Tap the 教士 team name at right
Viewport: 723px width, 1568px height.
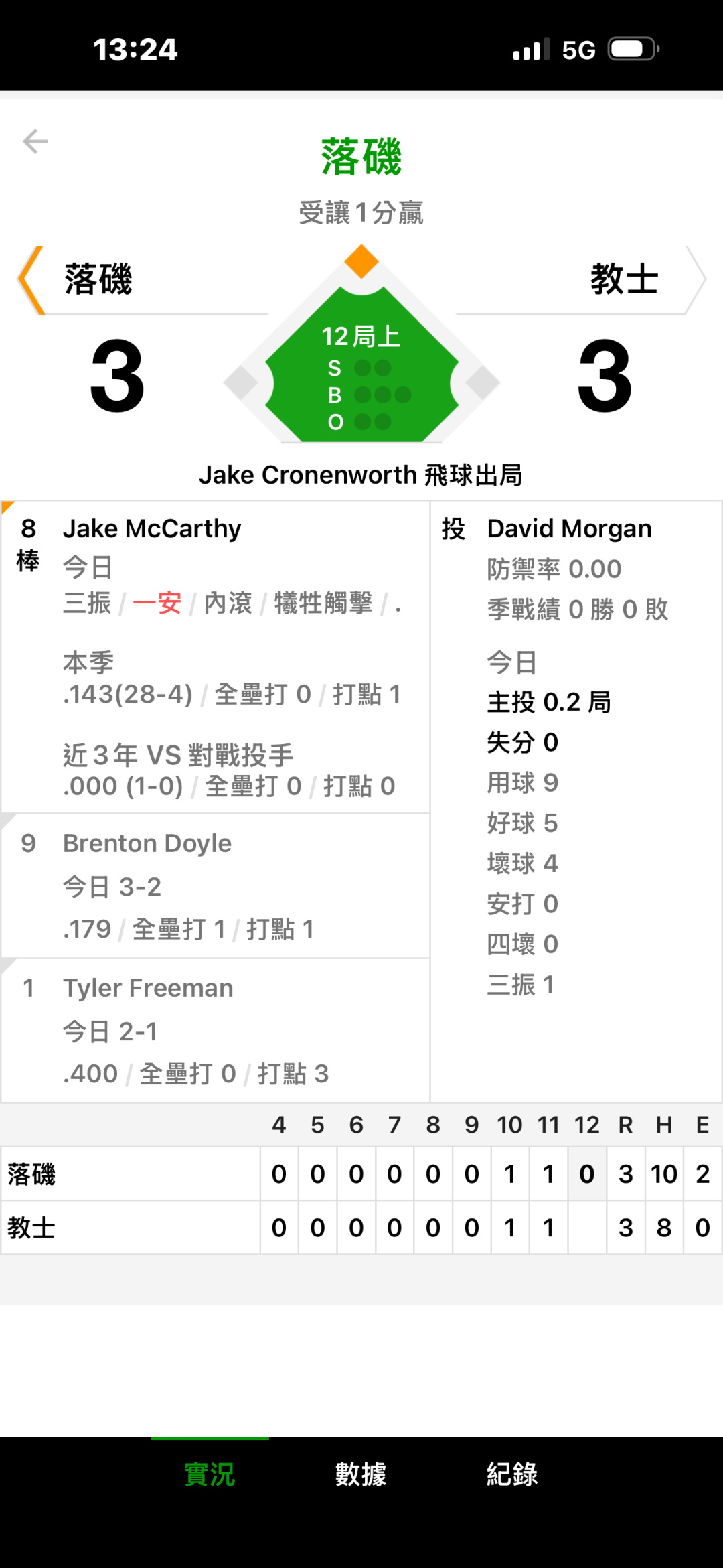(x=624, y=280)
